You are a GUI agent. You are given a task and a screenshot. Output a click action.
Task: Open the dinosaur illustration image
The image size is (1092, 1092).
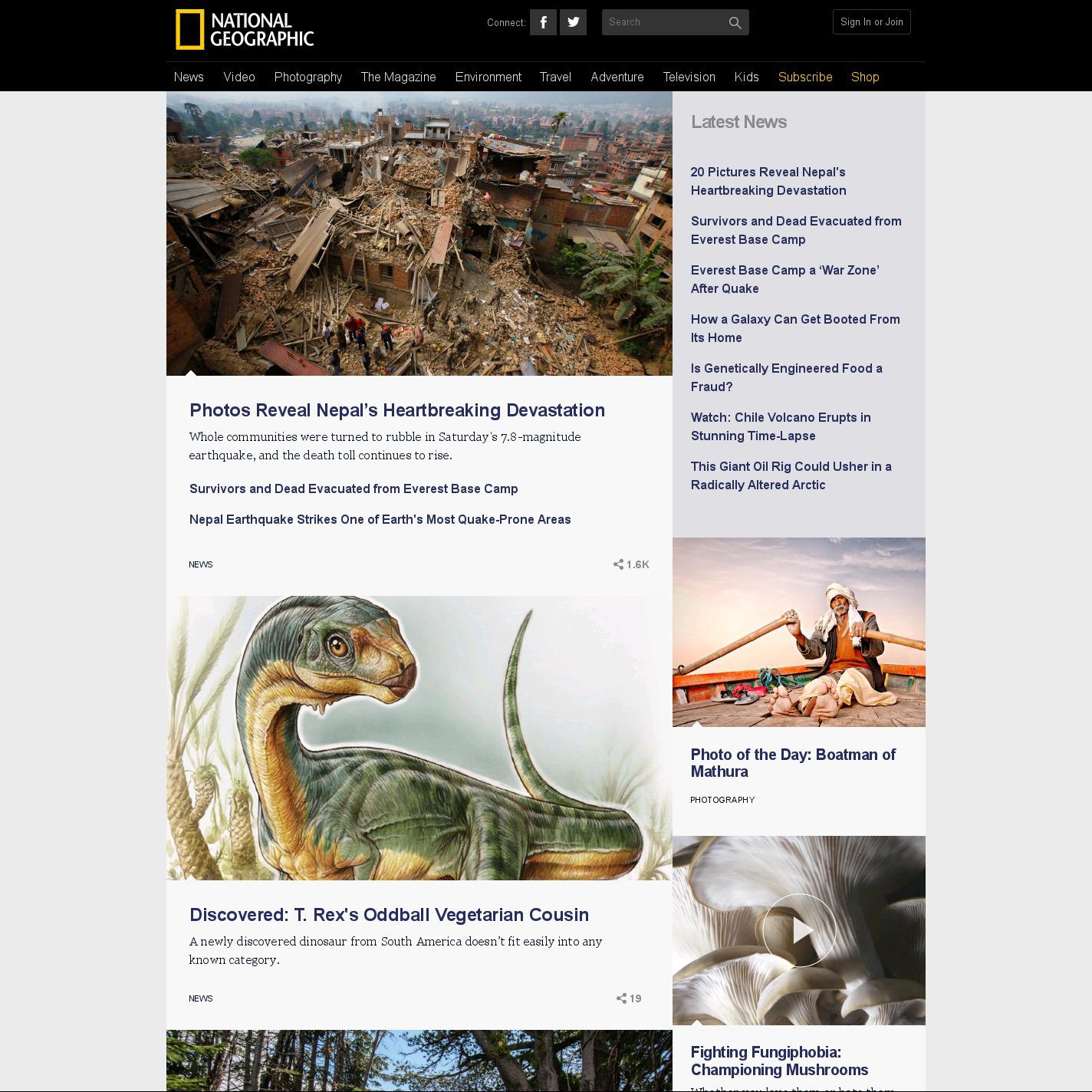pos(419,738)
